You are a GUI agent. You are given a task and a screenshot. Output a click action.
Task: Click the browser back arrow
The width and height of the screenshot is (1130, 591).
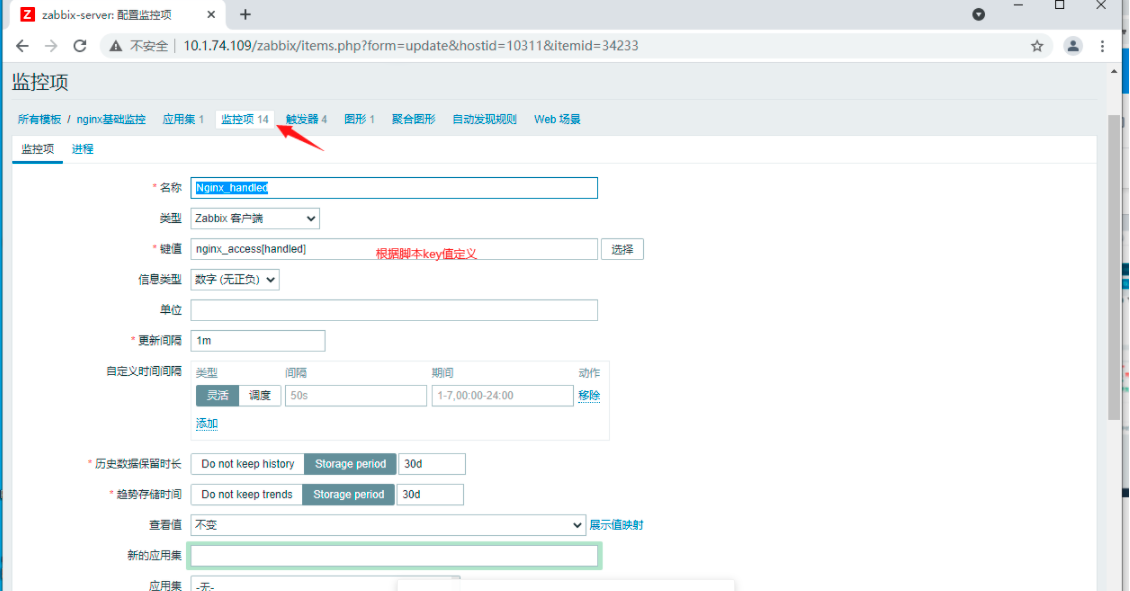coord(22,46)
